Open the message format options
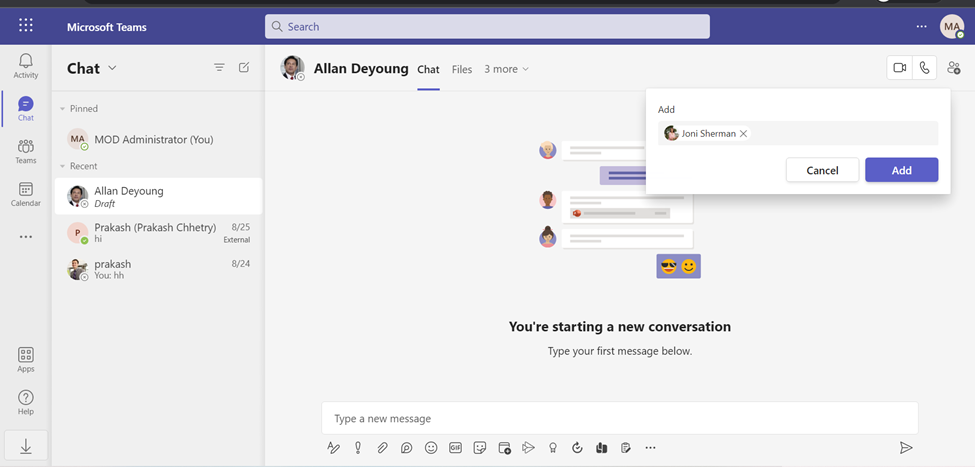Screen dimensions: 975x467 tap(333, 448)
